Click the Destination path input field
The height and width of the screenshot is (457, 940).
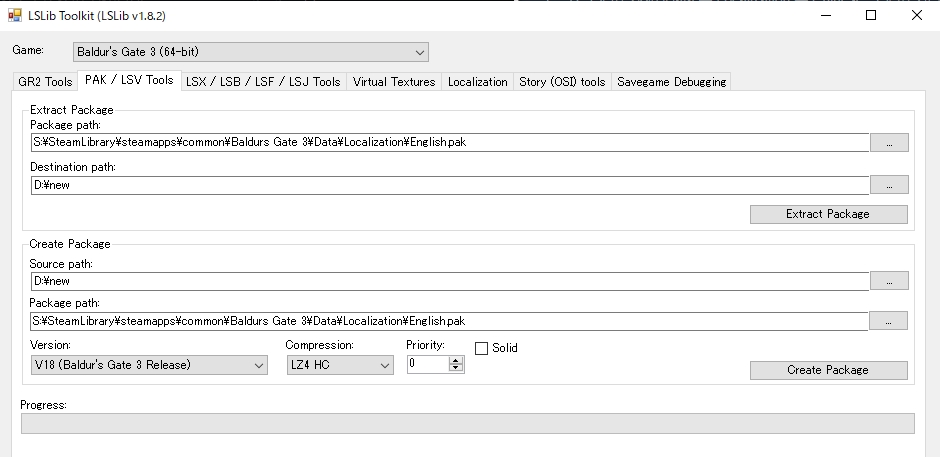click(x=450, y=185)
